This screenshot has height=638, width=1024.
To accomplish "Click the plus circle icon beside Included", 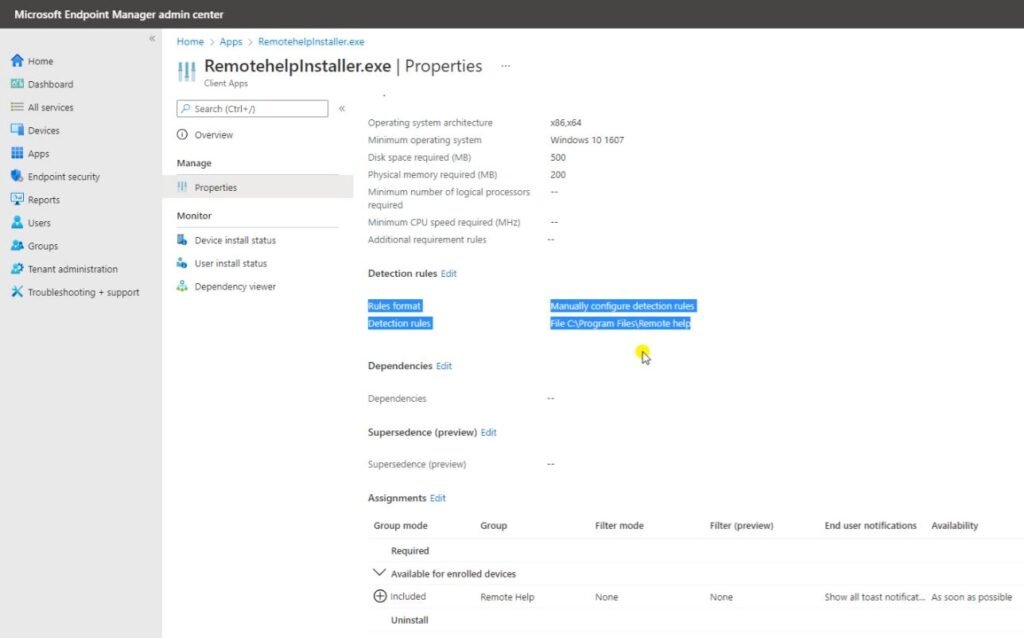I will (379, 596).
